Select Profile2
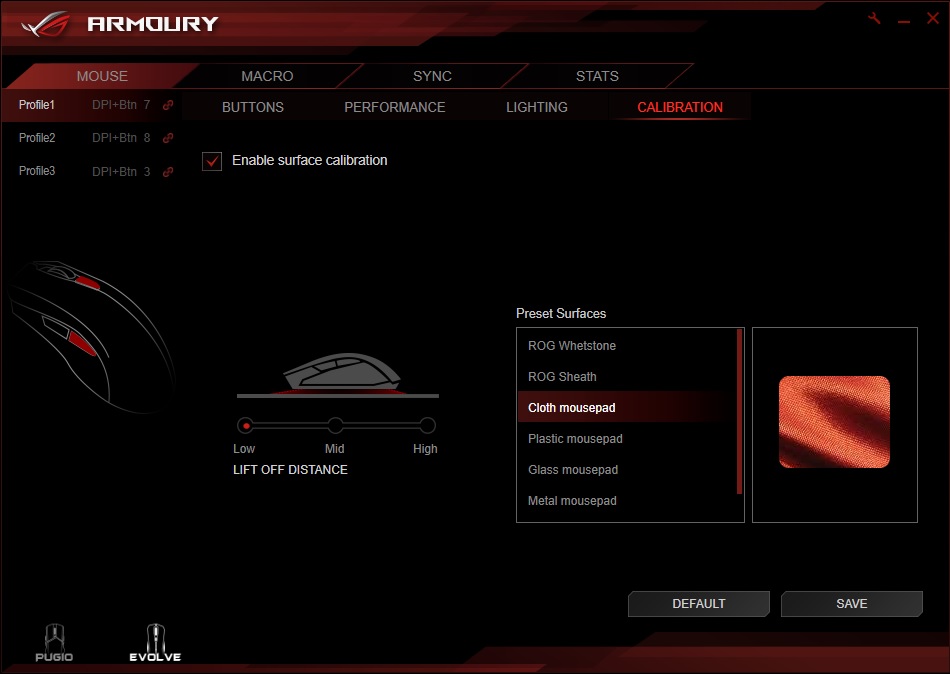Viewport: 950px width, 674px height. (x=37, y=138)
